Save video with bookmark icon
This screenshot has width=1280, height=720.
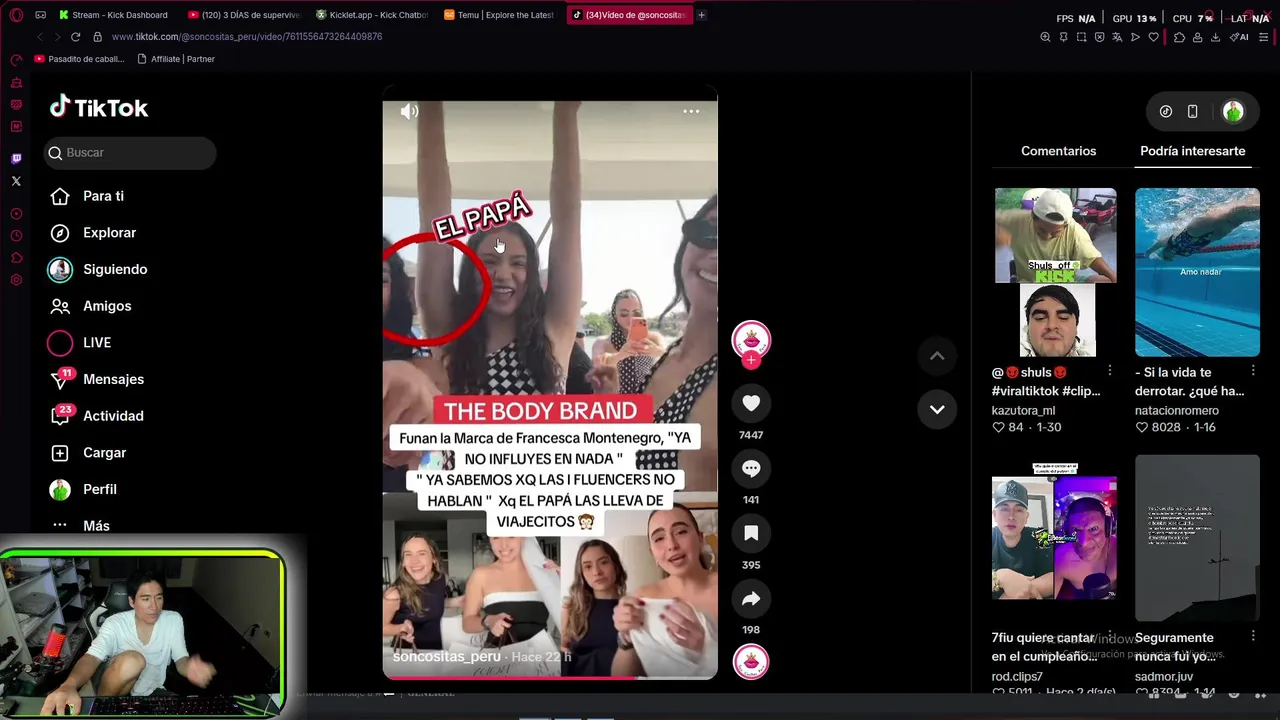pyautogui.click(x=751, y=533)
